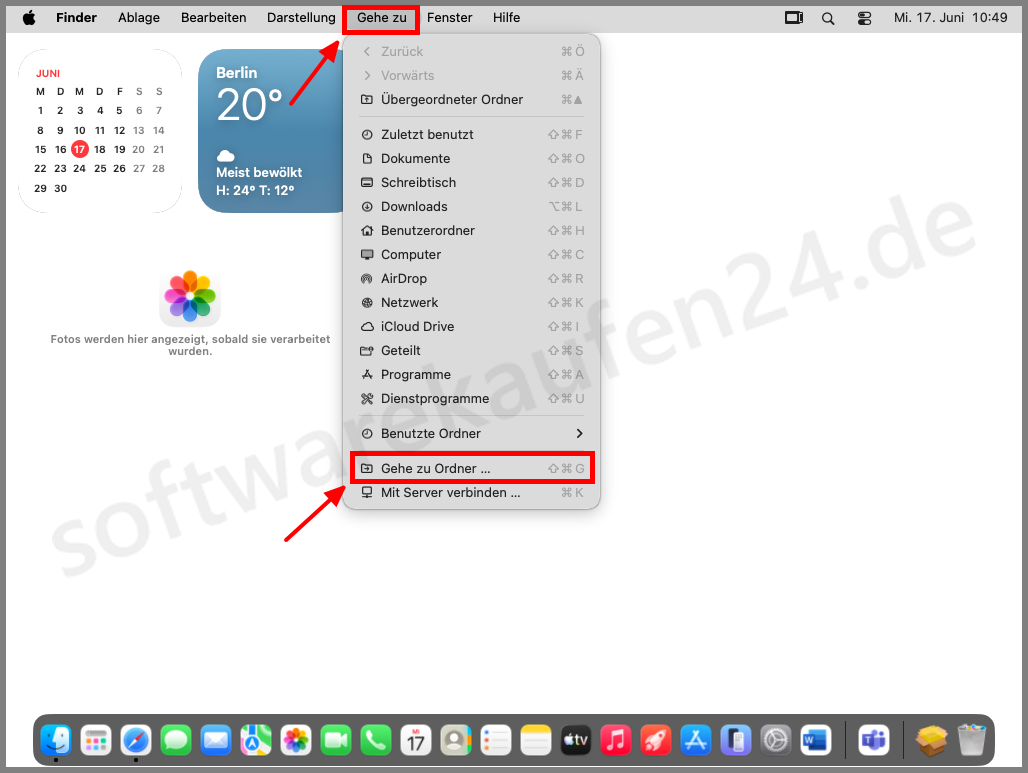Screen dimensions: 1028x773
Task: Open the Darstellung menu
Action: click(301, 18)
